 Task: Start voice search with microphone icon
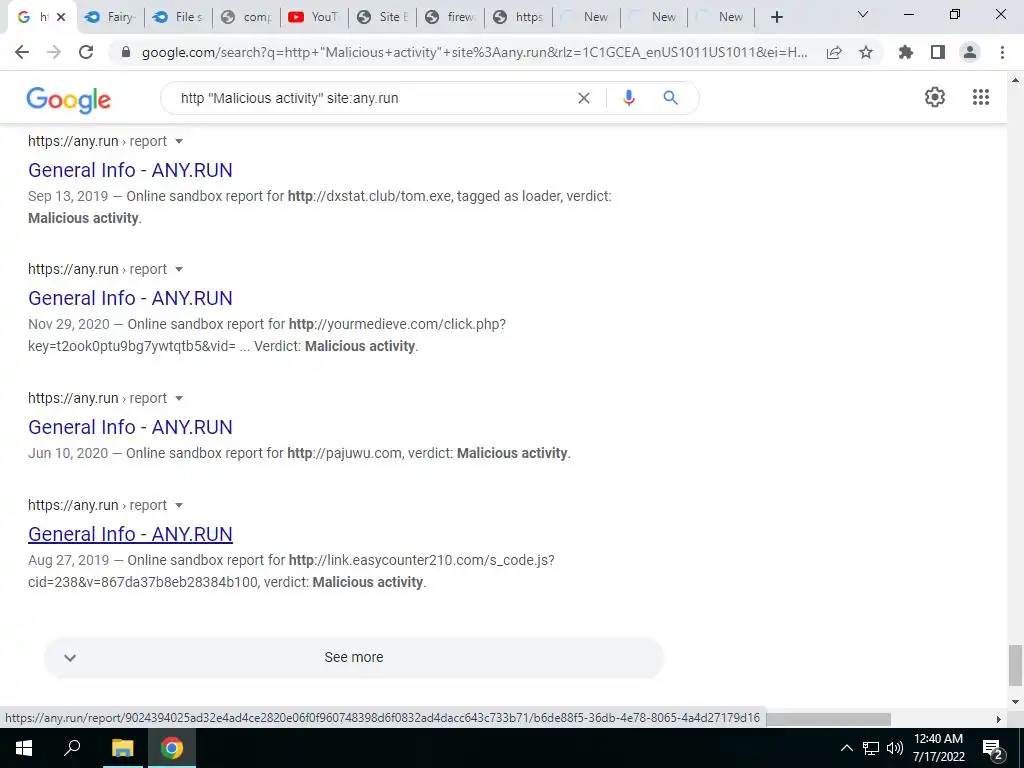pyautogui.click(x=629, y=98)
